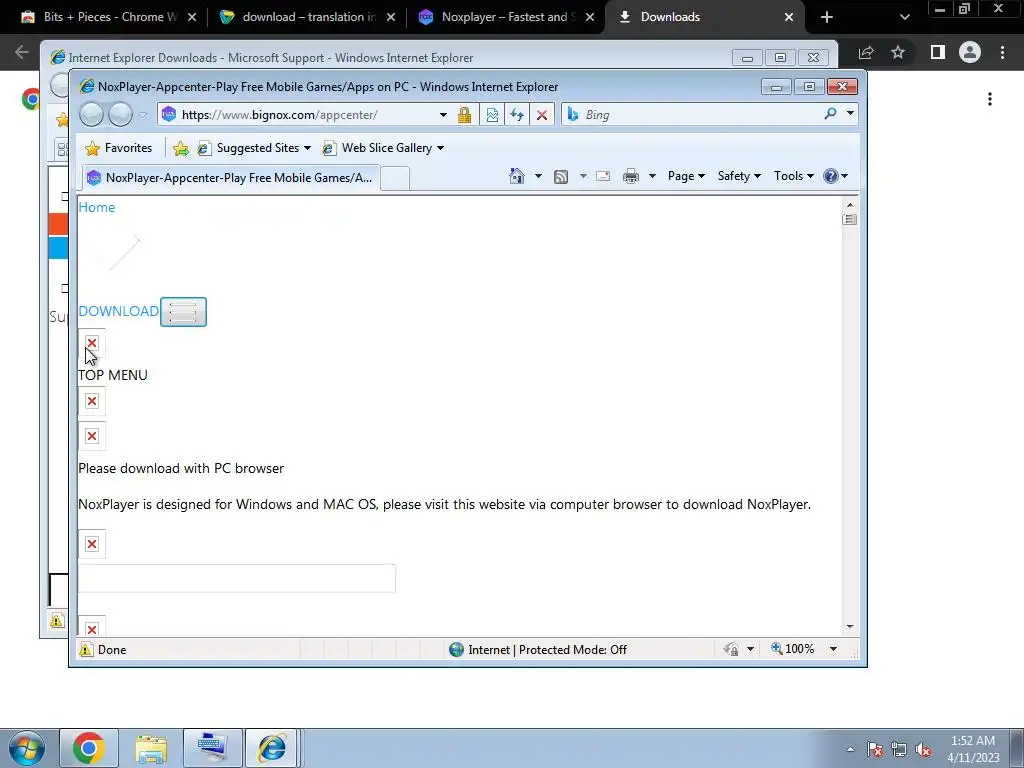Click the zoom 100% level button
Viewport: 1024px width, 768px height.
pos(793,649)
